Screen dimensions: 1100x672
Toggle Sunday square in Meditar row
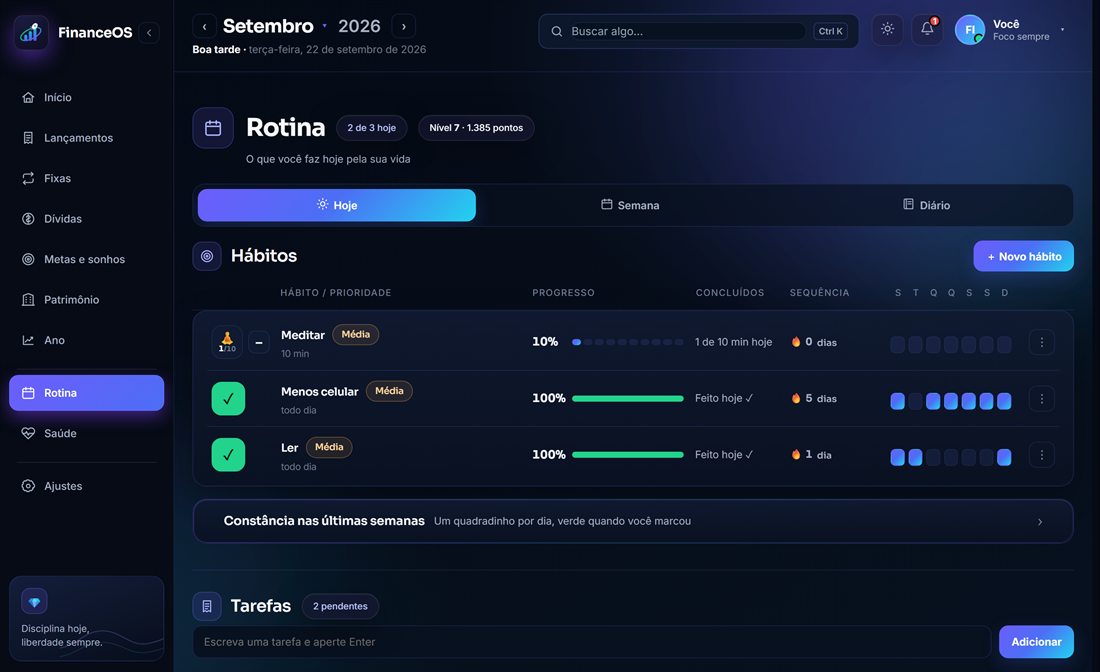click(1005, 344)
